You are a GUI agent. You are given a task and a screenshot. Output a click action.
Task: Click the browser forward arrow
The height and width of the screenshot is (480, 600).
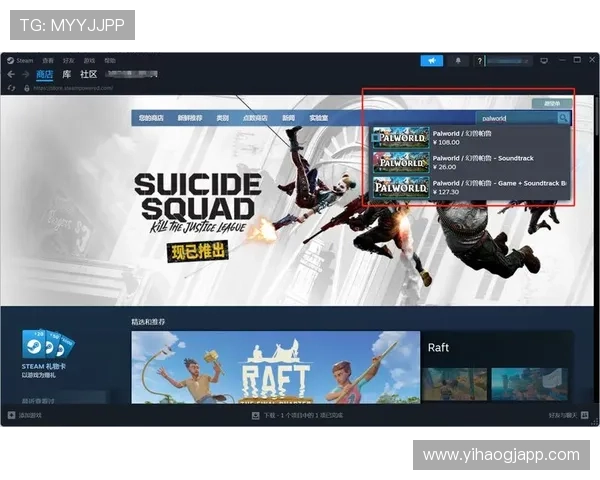(24, 74)
